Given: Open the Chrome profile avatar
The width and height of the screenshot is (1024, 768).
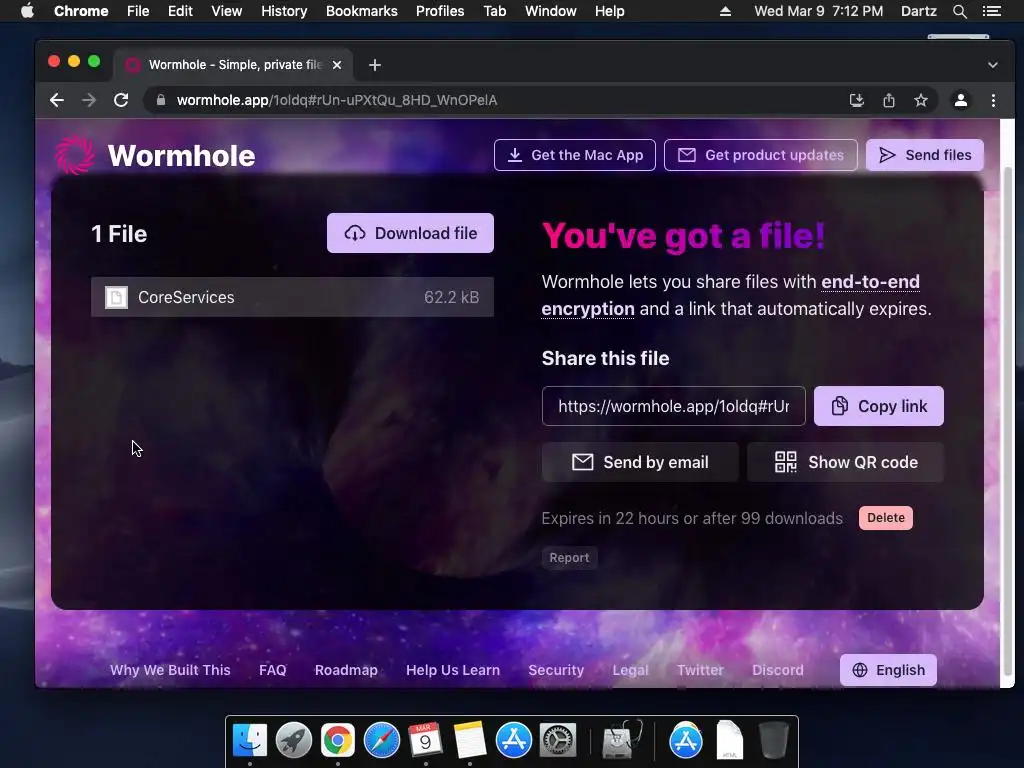Looking at the screenshot, I should 961,100.
